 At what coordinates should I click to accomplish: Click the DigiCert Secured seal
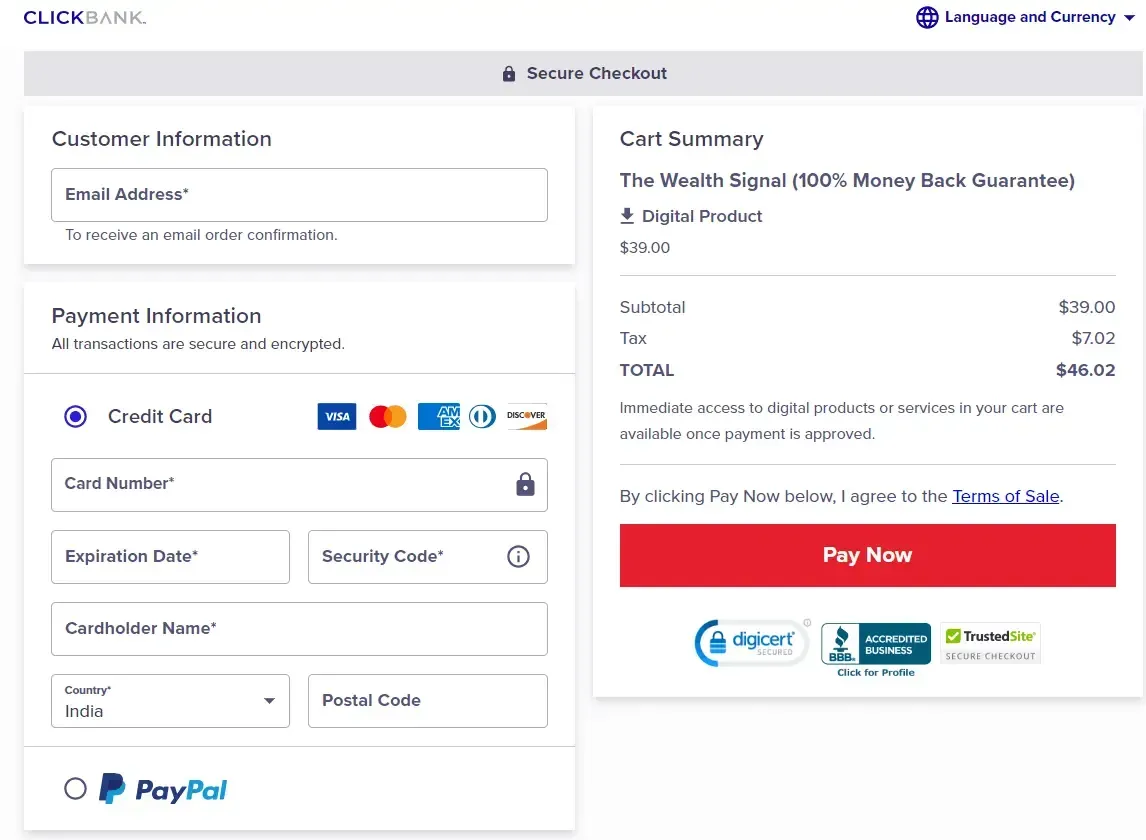pos(752,642)
